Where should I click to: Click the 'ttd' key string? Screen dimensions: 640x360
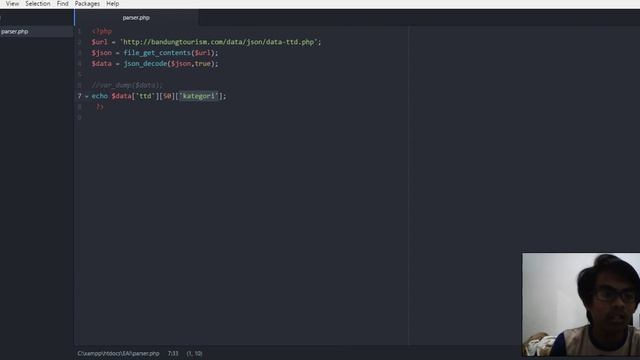(x=145, y=96)
